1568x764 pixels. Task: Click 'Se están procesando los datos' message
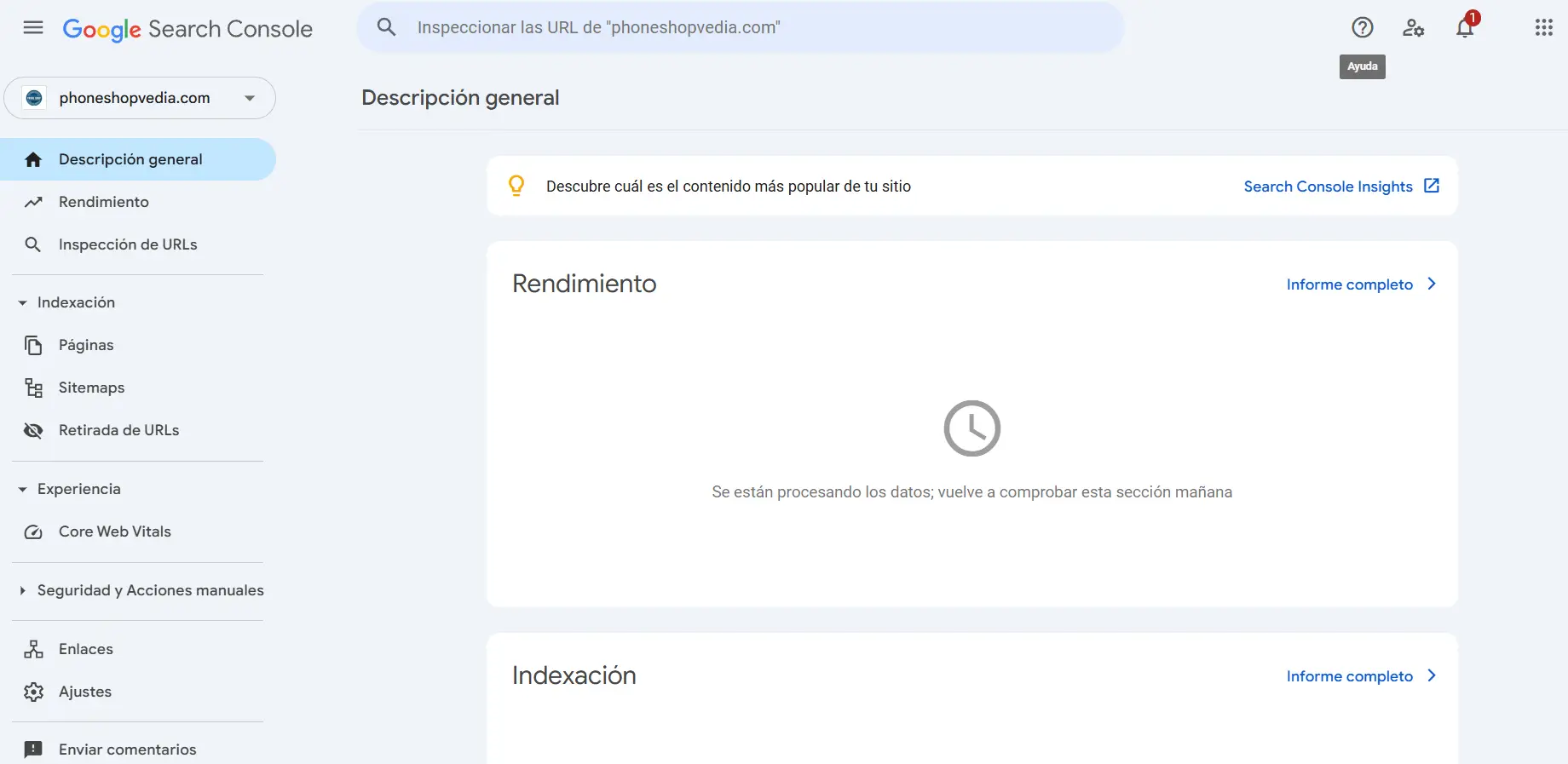click(972, 492)
